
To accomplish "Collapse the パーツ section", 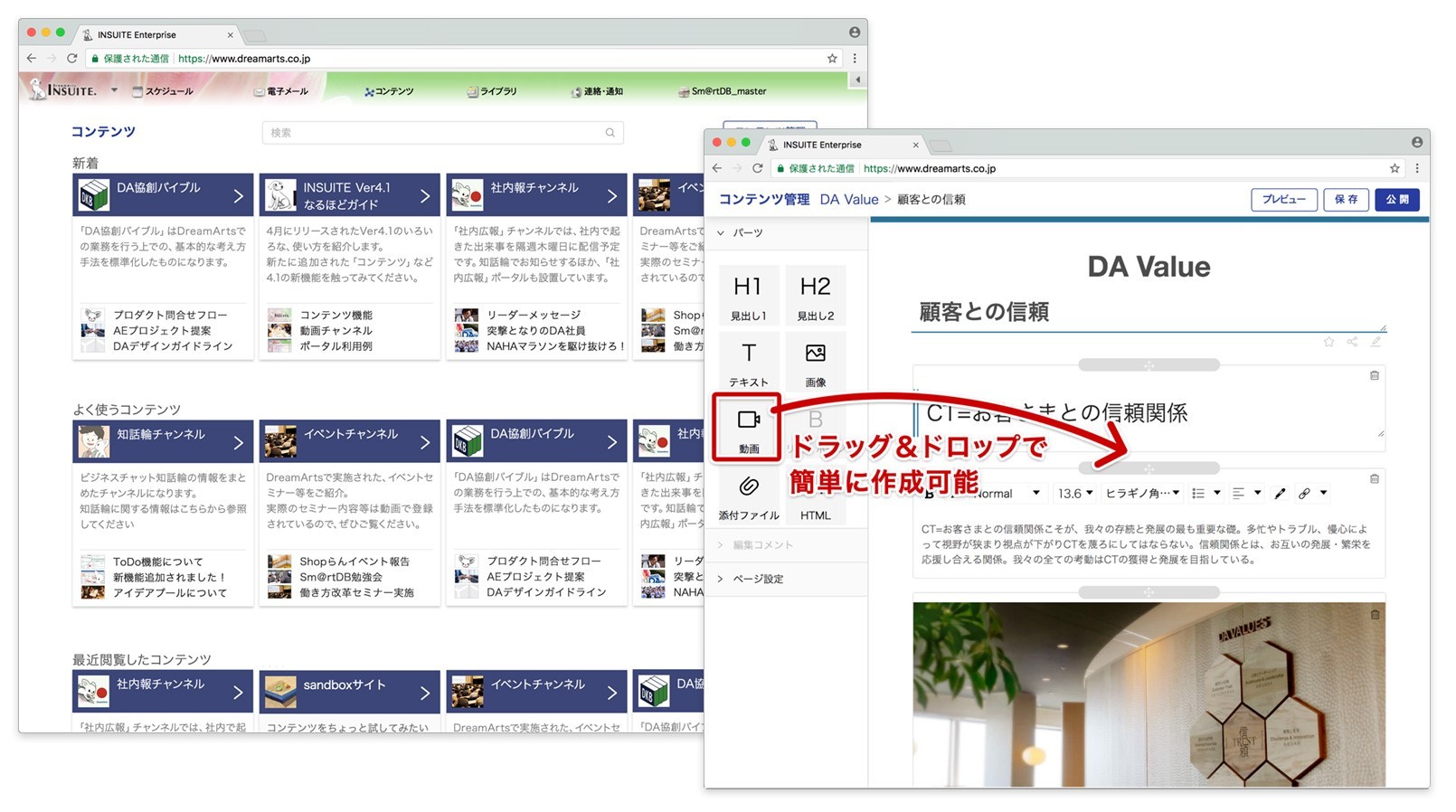I will (721, 232).
